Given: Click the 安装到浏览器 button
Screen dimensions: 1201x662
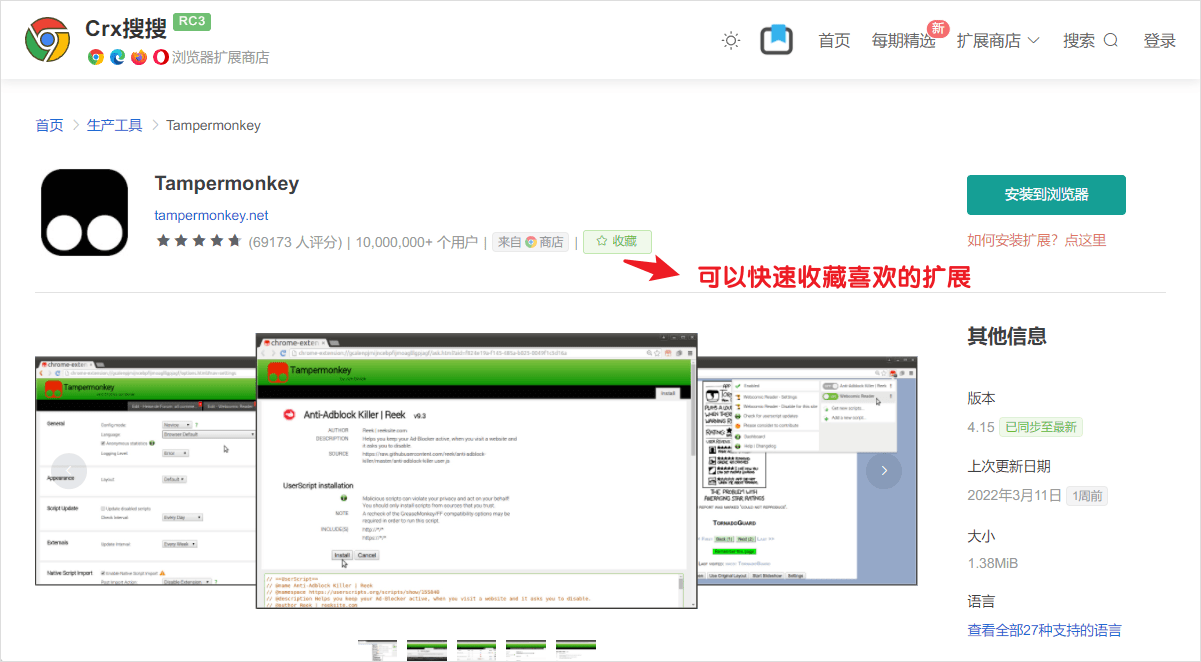Looking at the screenshot, I should pyautogui.click(x=1046, y=195).
